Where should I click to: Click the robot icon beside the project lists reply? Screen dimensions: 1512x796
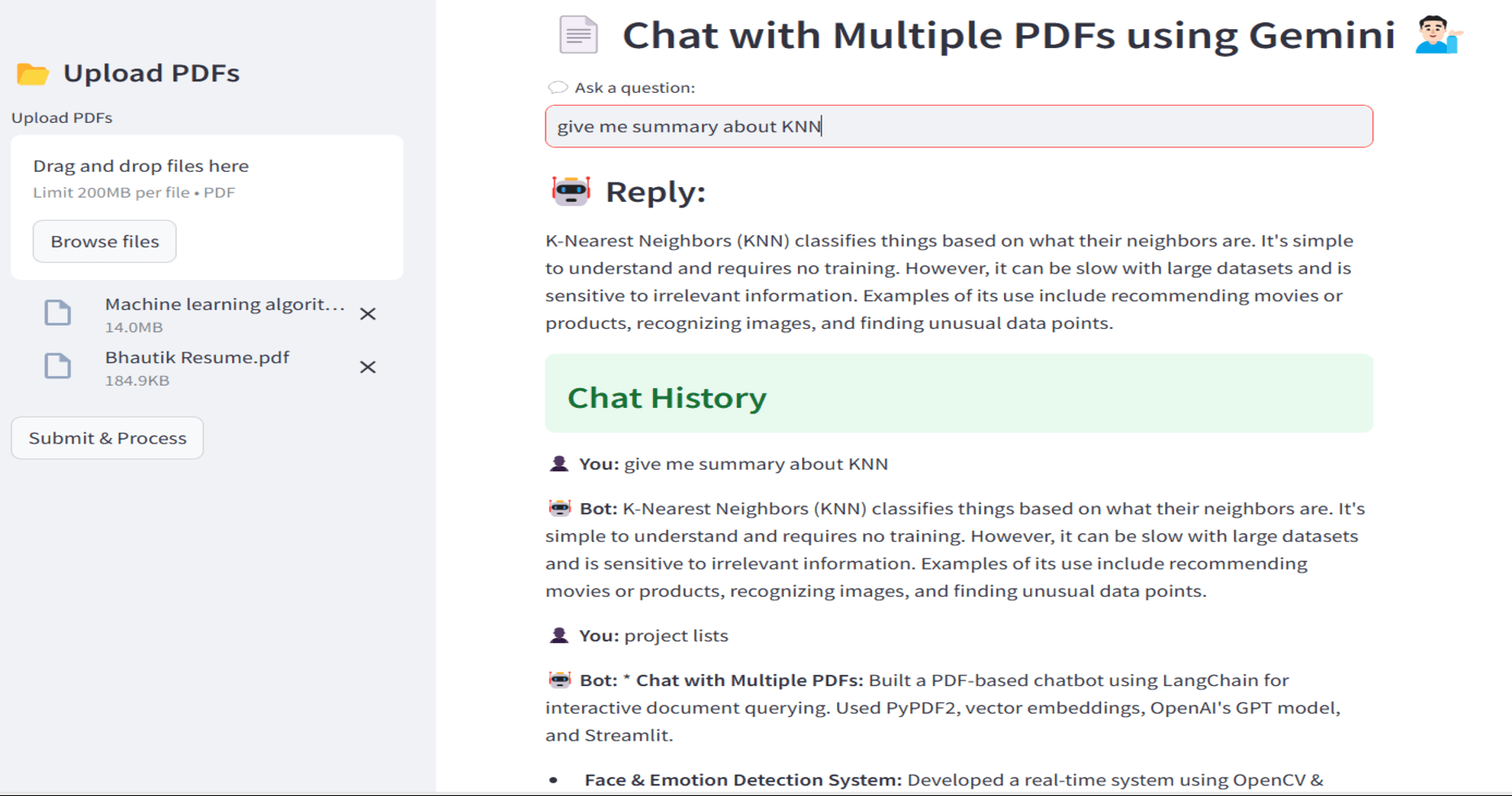(560, 679)
